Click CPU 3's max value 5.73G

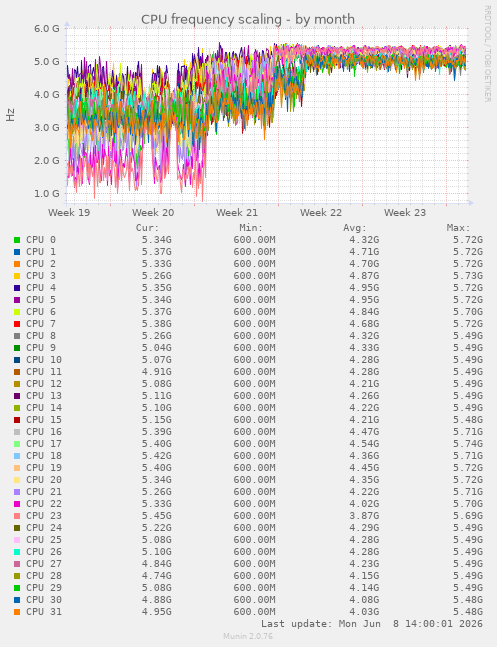(468, 276)
